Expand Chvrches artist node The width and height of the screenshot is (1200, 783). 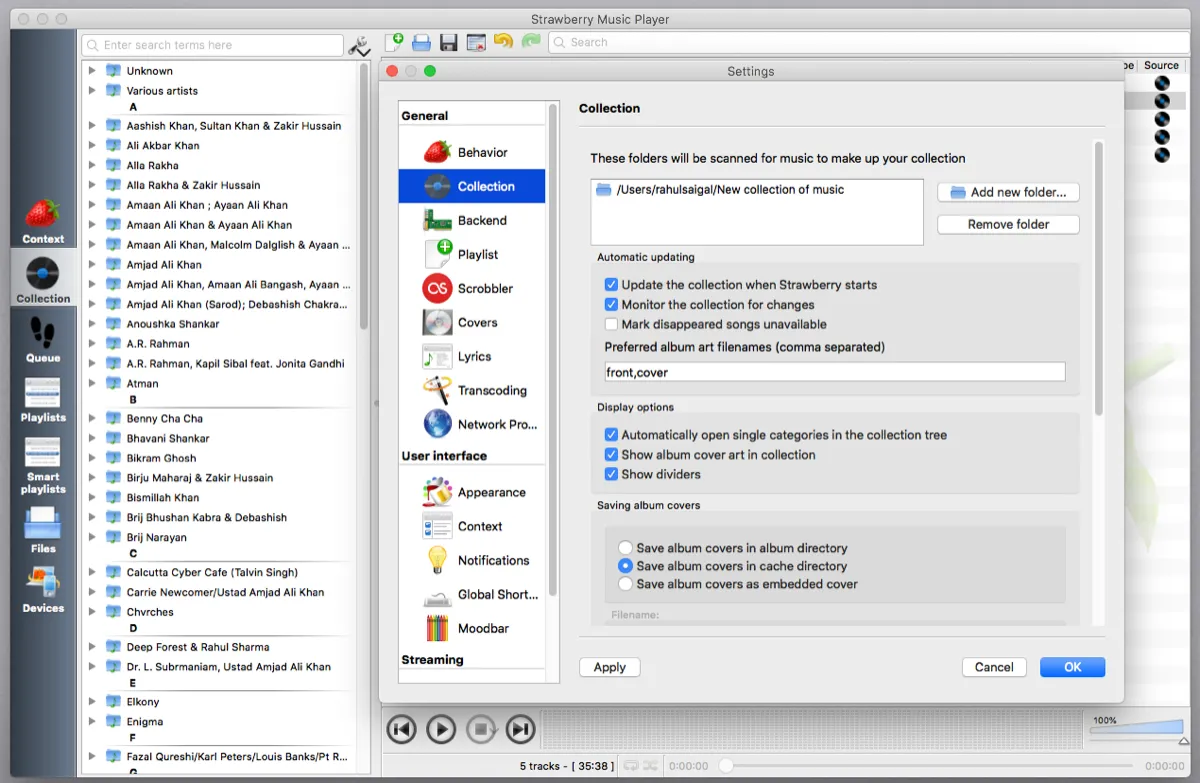coord(92,612)
